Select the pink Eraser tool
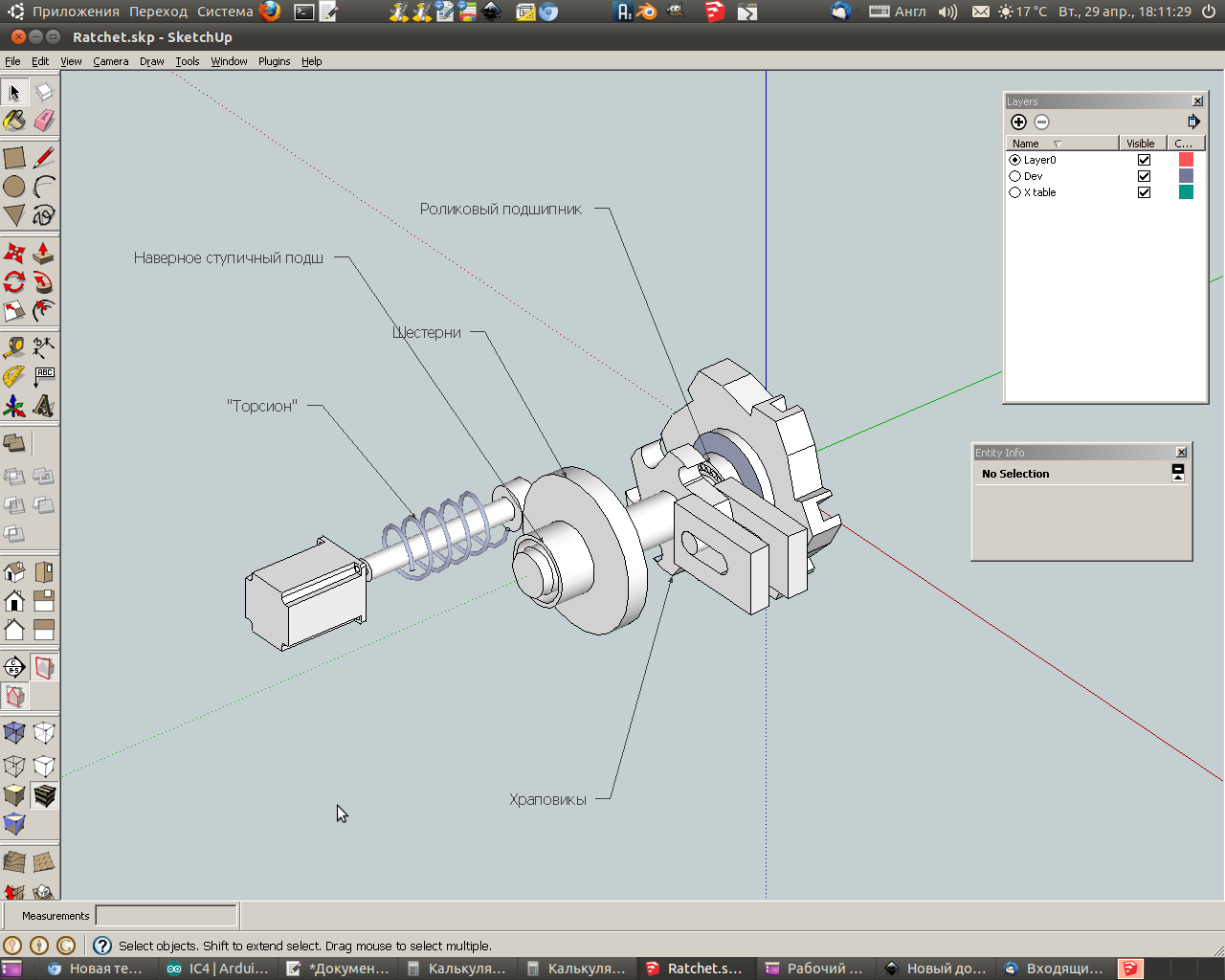 click(x=44, y=121)
